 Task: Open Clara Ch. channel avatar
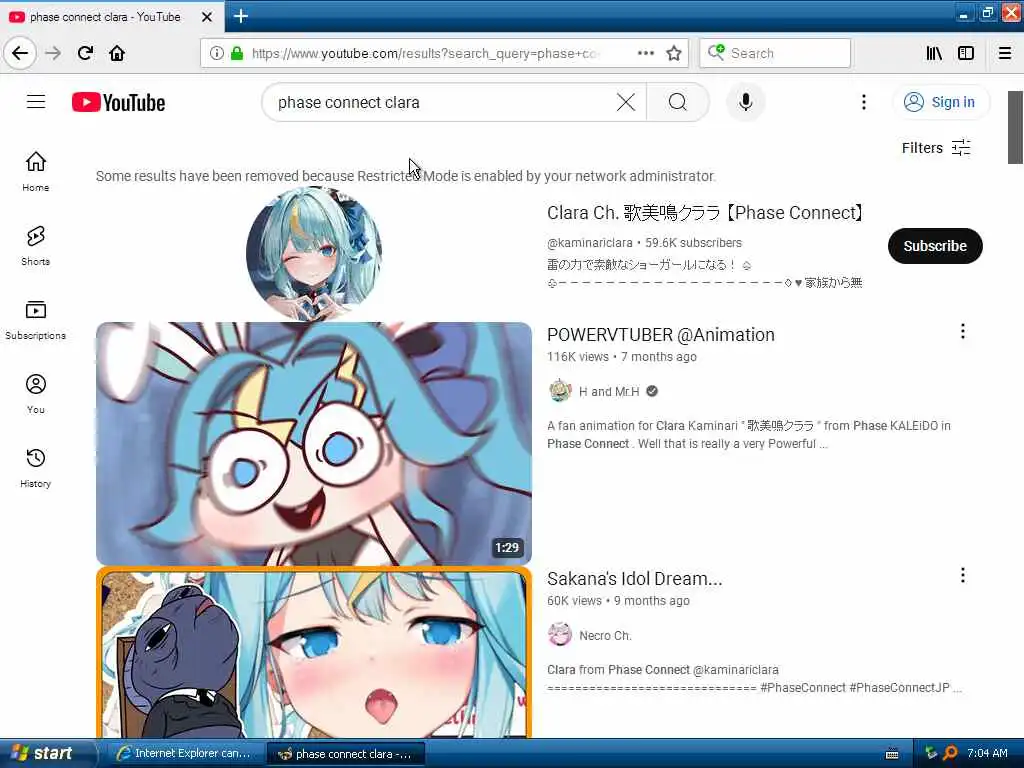(x=314, y=253)
